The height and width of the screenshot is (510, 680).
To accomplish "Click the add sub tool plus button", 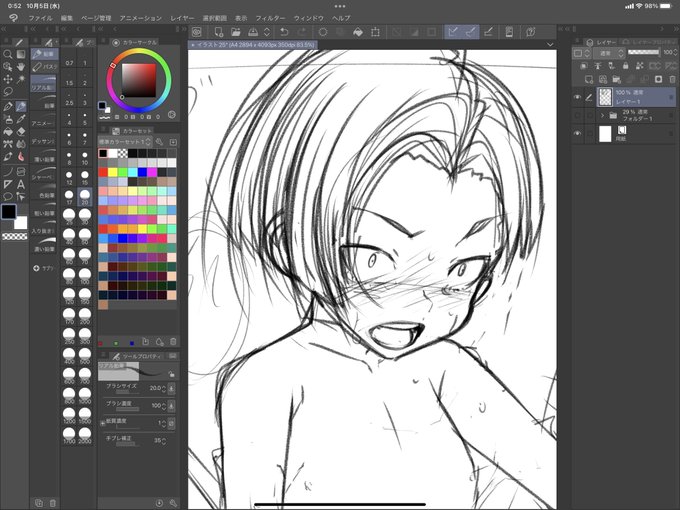I will click(36, 268).
